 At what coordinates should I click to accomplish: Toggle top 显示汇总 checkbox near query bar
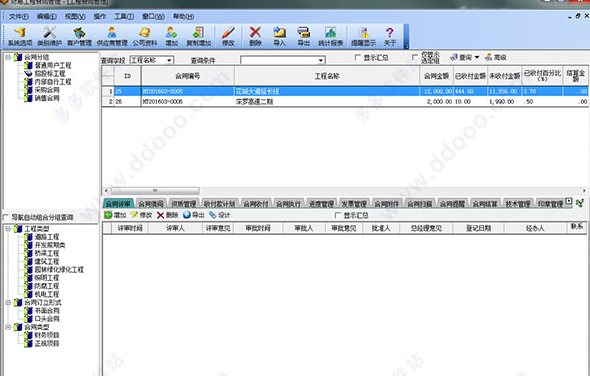358,58
